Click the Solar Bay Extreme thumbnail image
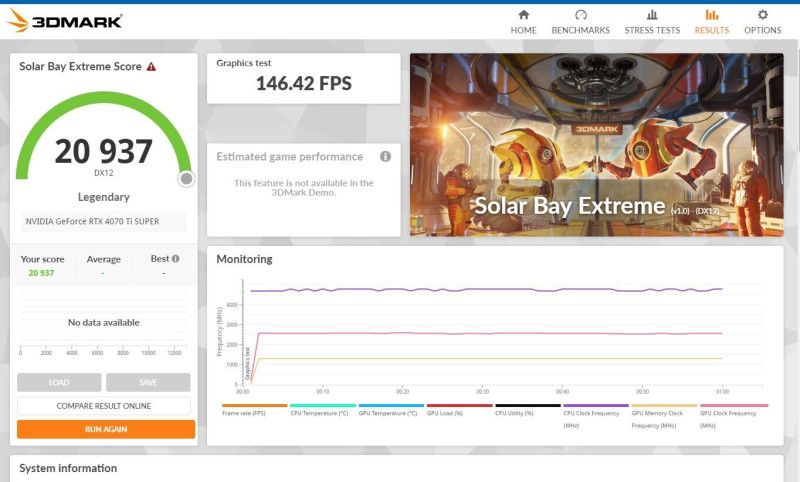Viewport: 800px width, 482px height. click(x=596, y=144)
